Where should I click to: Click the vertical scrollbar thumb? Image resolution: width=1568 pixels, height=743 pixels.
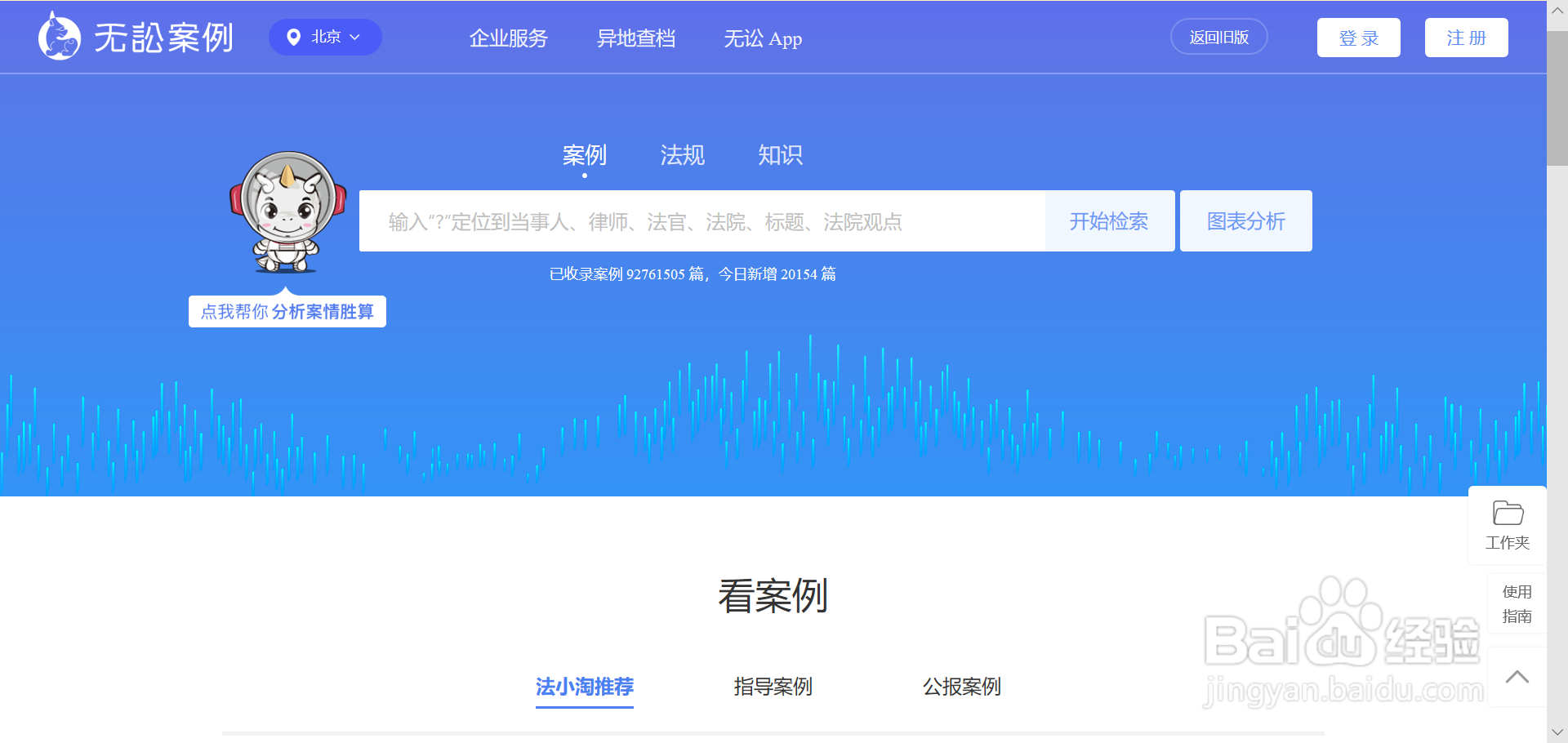coord(1557,98)
